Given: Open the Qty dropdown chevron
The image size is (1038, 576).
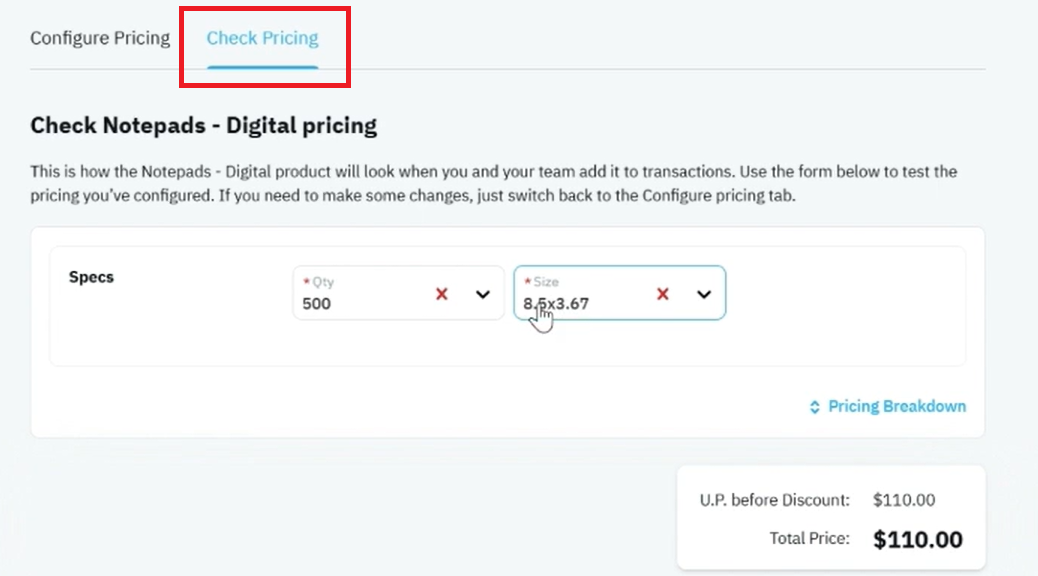Looking at the screenshot, I should pyautogui.click(x=483, y=294).
